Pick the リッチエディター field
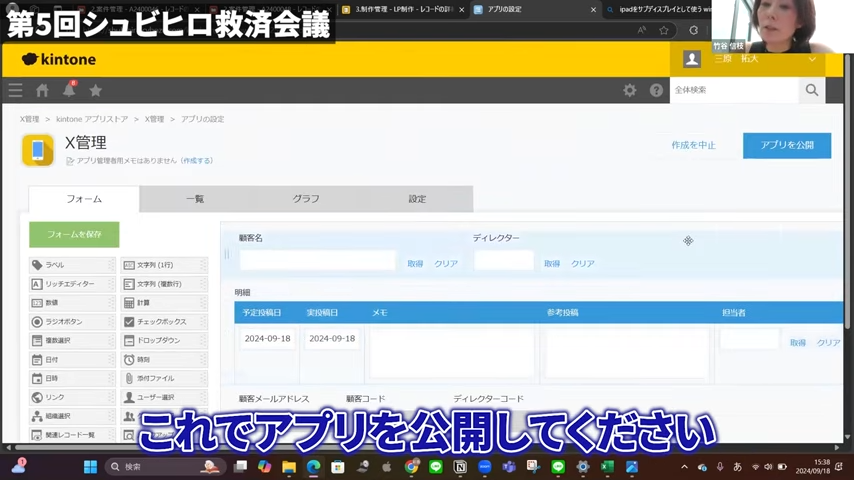The image size is (854, 480). click(72, 284)
